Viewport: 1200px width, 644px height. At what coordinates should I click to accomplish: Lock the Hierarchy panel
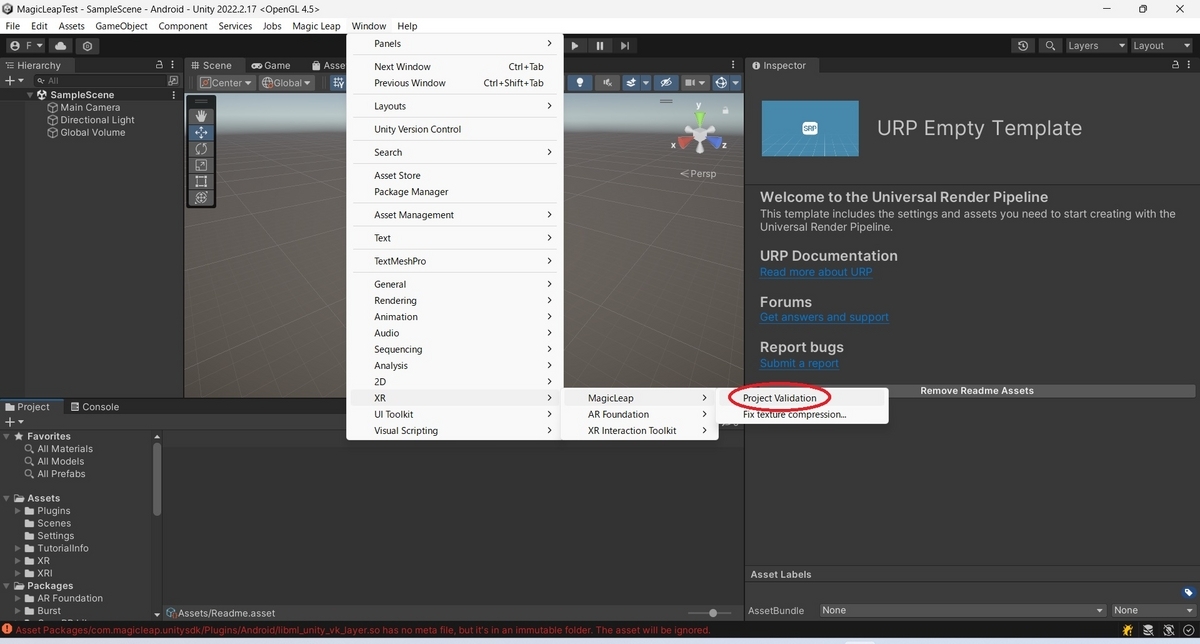pyautogui.click(x=159, y=65)
